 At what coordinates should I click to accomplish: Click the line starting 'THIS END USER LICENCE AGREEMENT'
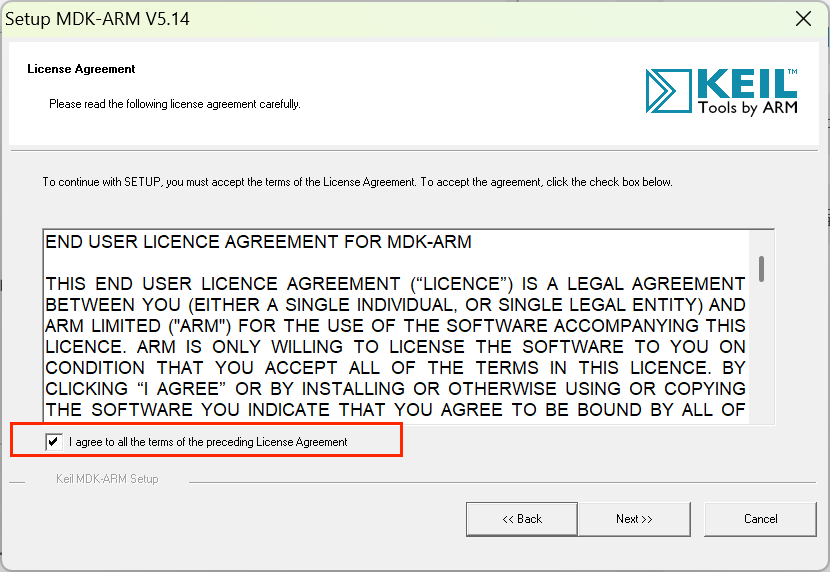pos(395,284)
